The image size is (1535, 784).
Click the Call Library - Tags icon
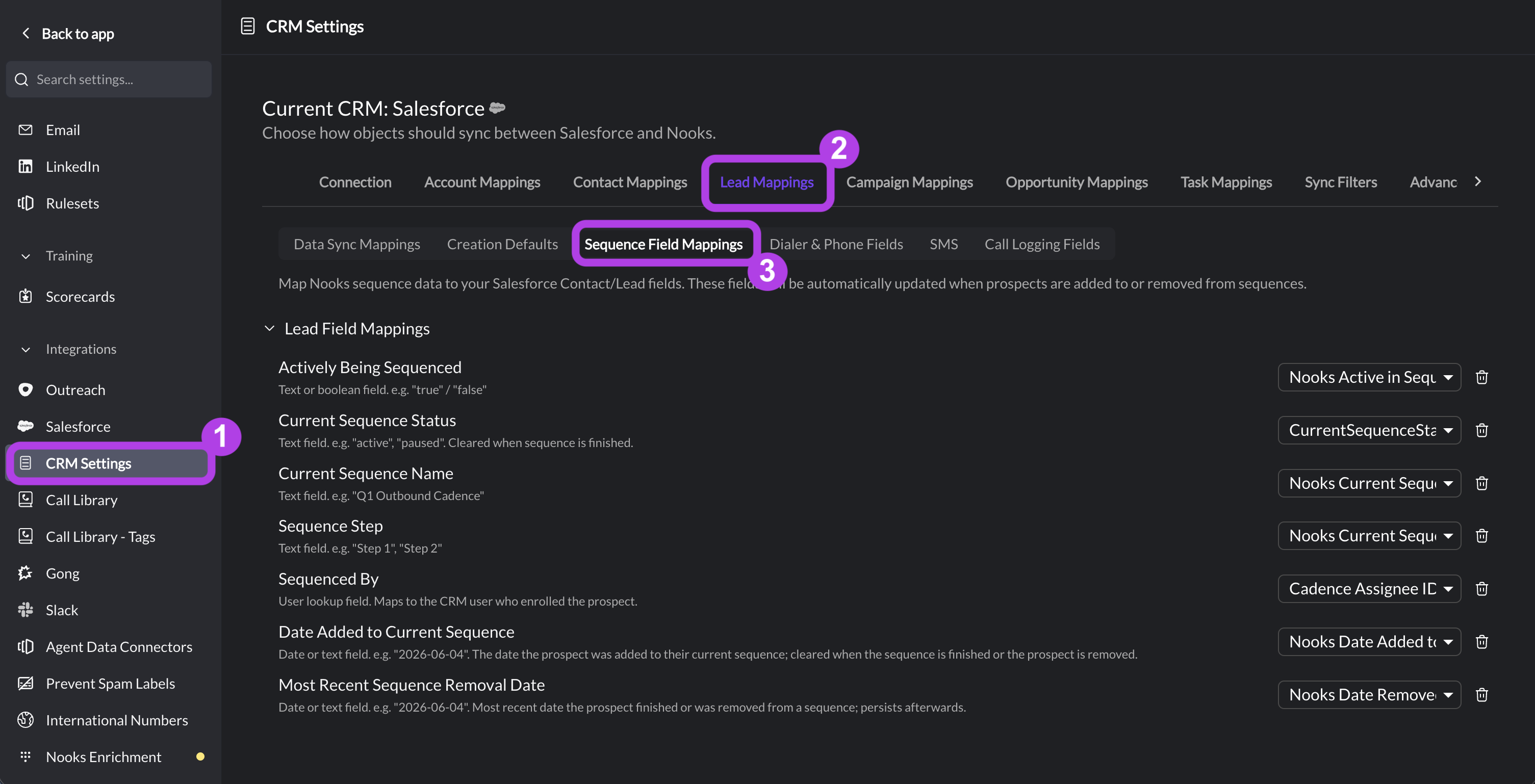tap(25, 536)
